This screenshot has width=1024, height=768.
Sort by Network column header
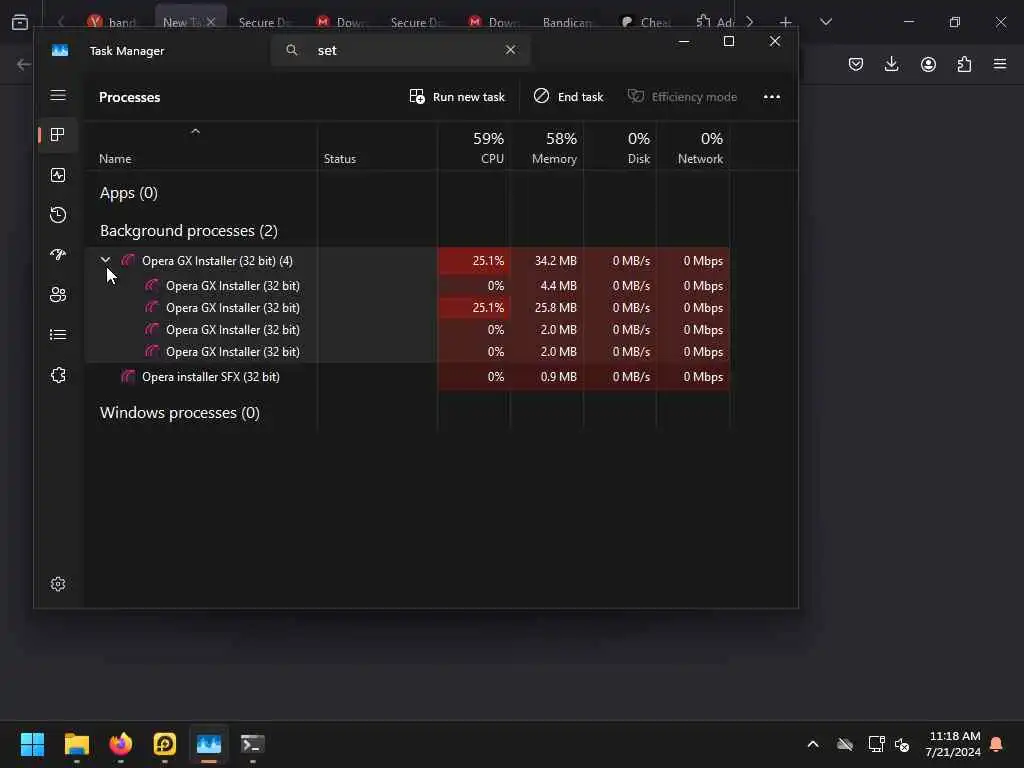(694, 148)
